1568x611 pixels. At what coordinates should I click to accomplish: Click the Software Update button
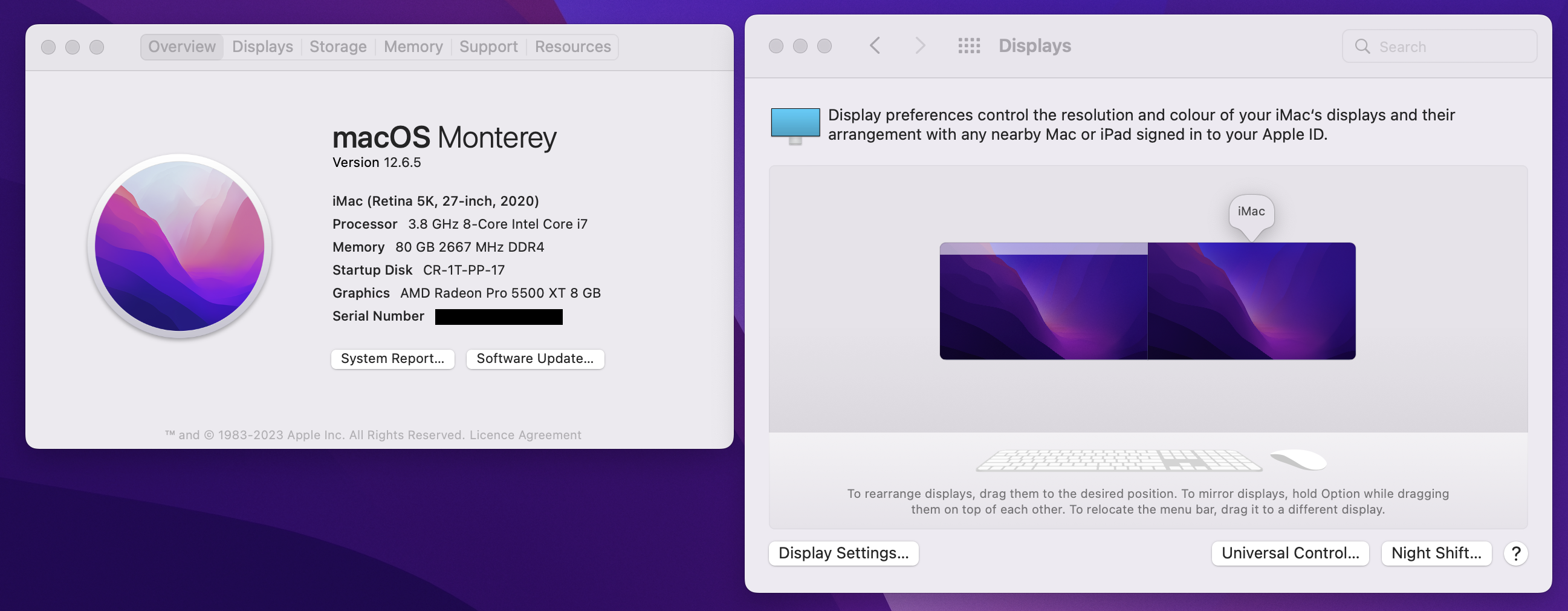(535, 359)
